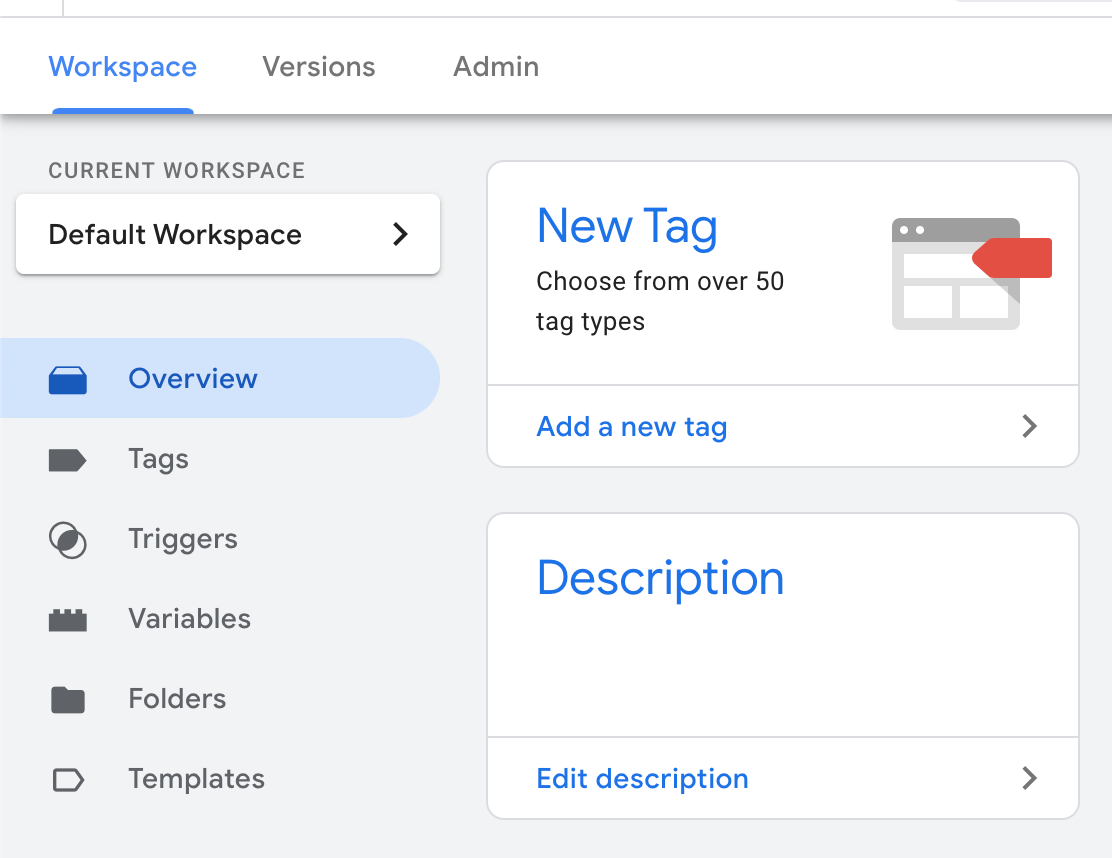The height and width of the screenshot is (858, 1112).
Task: Click the chevron beside Edit description
Action: (1029, 779)
